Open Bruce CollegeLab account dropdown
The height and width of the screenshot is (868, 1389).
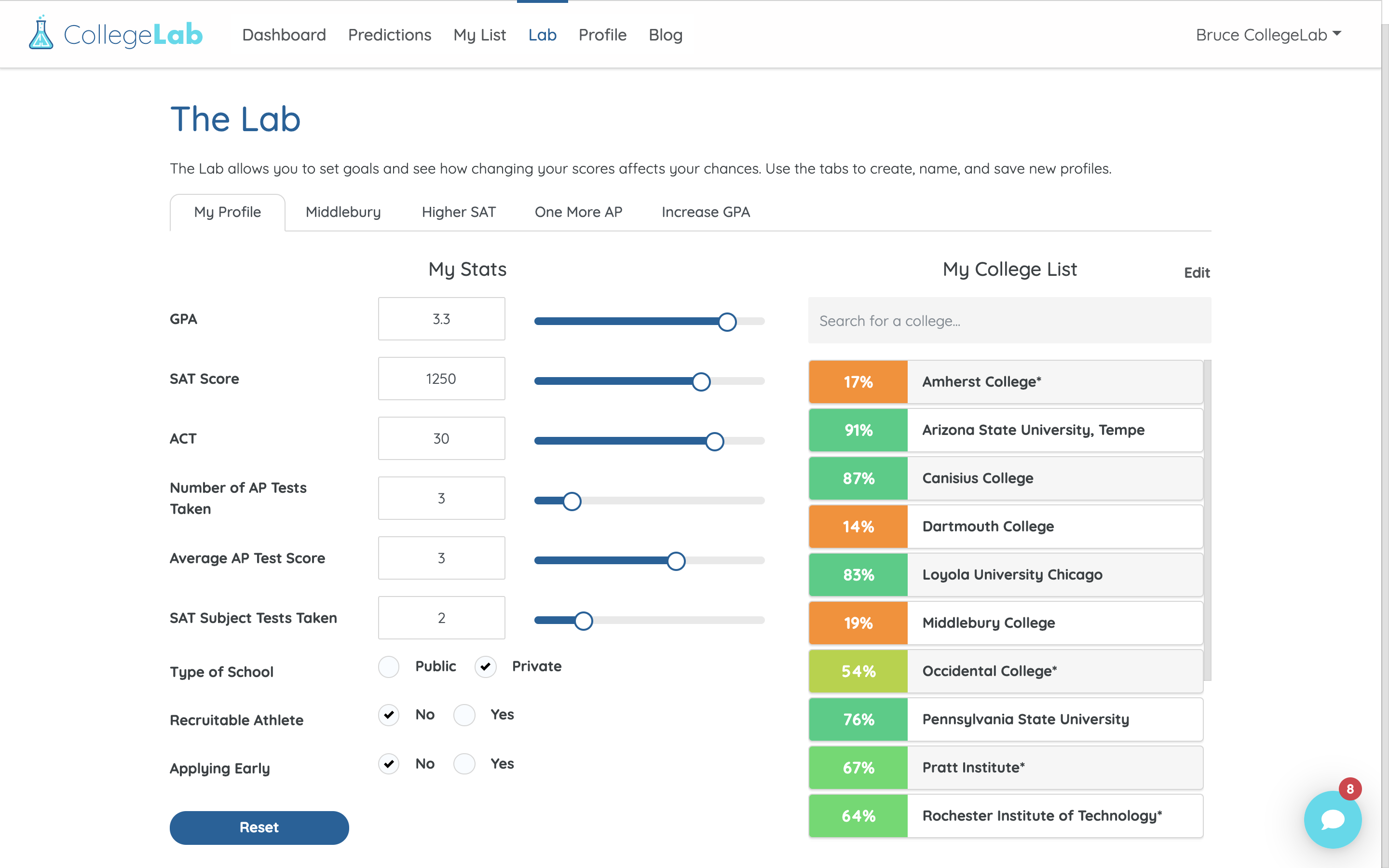point(1268,34)
